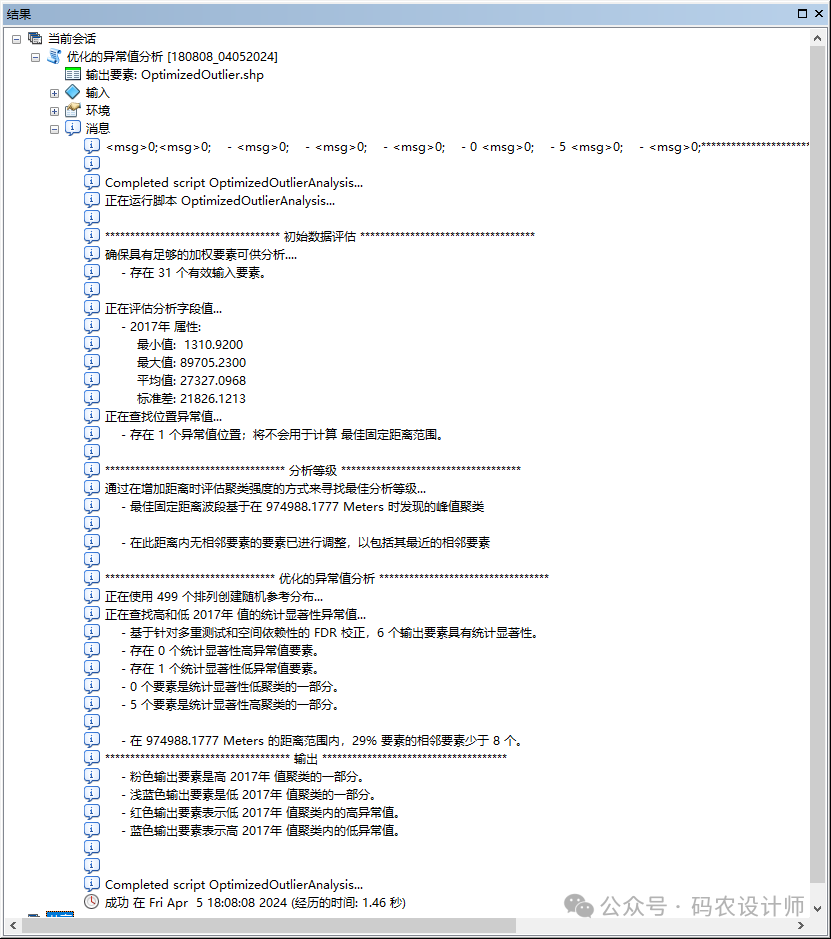This screenshot has height=939, width=831.
Task: Collapse the 消息 node
Action: coord(55,129)
